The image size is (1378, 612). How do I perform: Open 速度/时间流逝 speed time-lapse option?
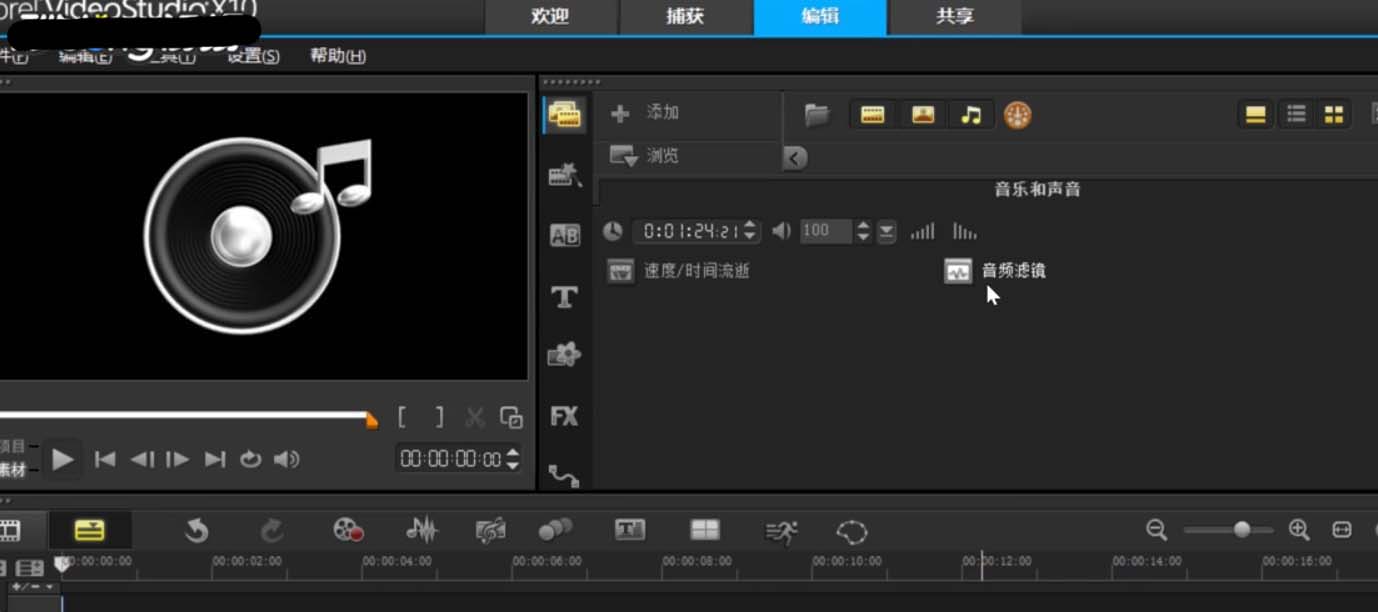click(679, 271)
